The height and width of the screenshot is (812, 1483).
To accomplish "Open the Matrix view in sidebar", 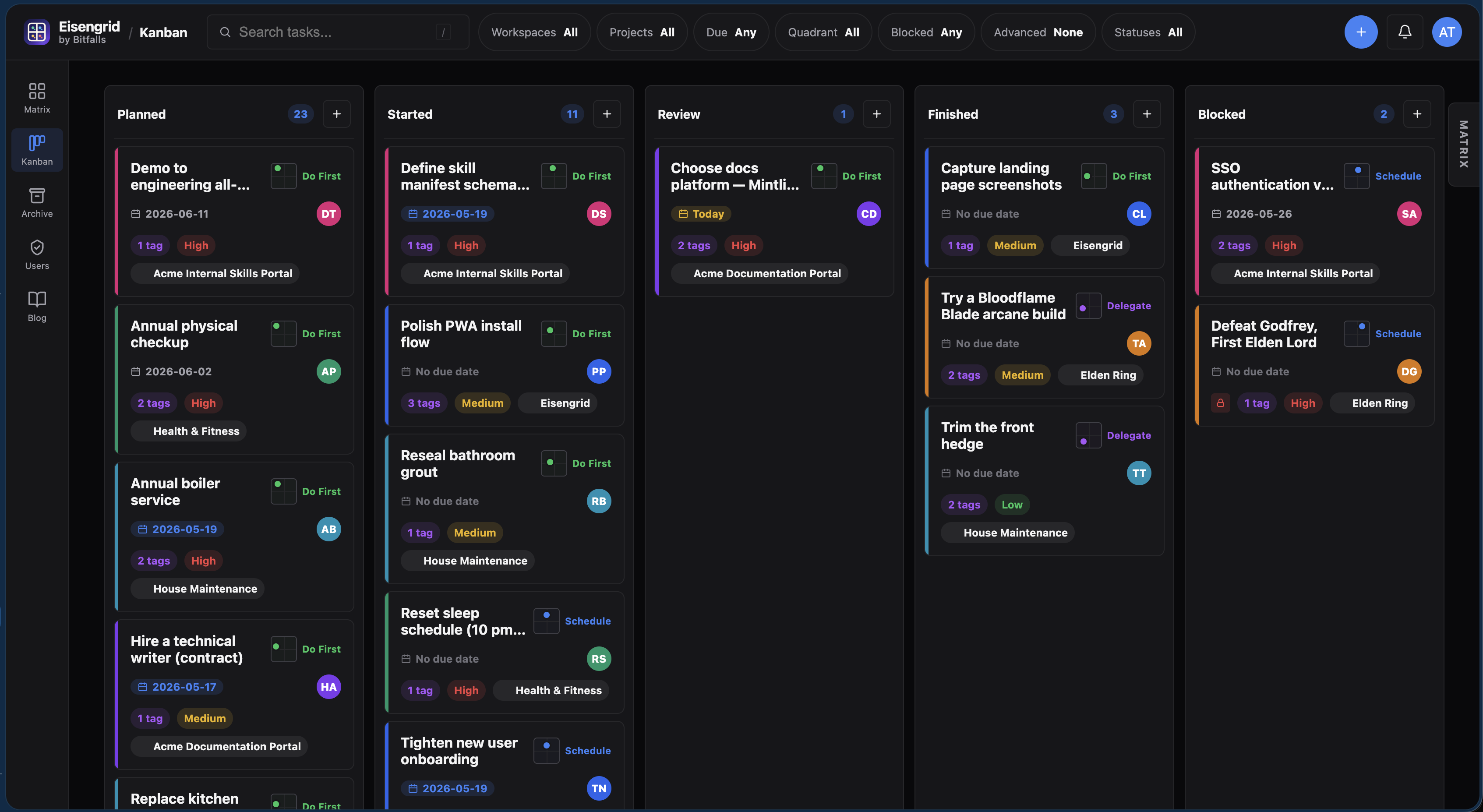I will tap(37, 98).
